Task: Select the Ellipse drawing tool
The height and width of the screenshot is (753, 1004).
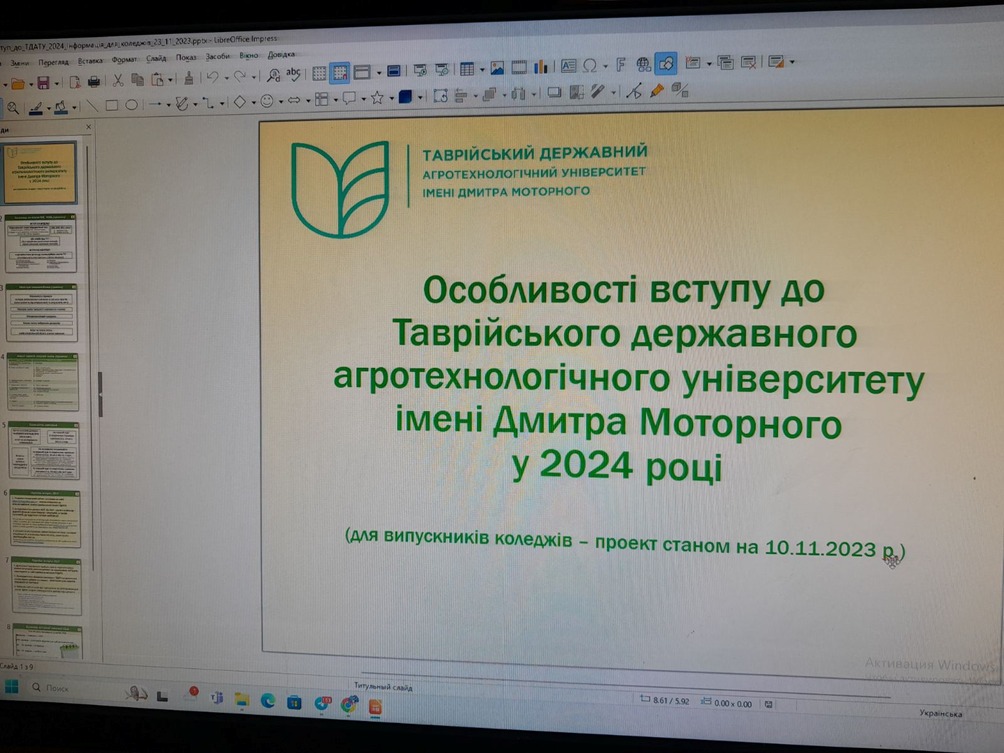Action: (131, 104)
